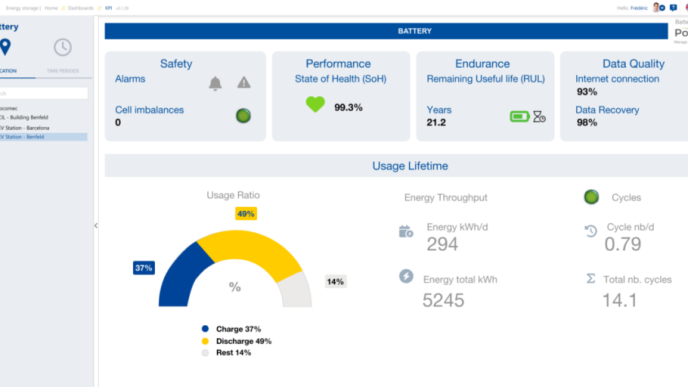Click the Performance card title
Screen dimensions: 688x387
pos(338,64)
